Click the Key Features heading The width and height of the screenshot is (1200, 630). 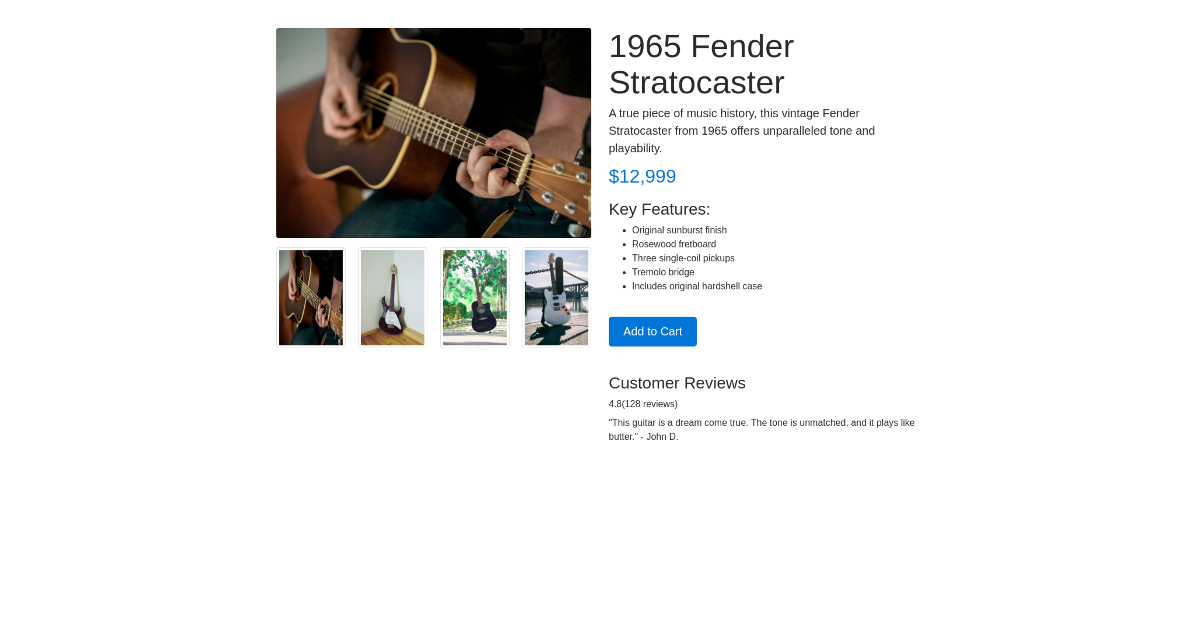(659, 209)
